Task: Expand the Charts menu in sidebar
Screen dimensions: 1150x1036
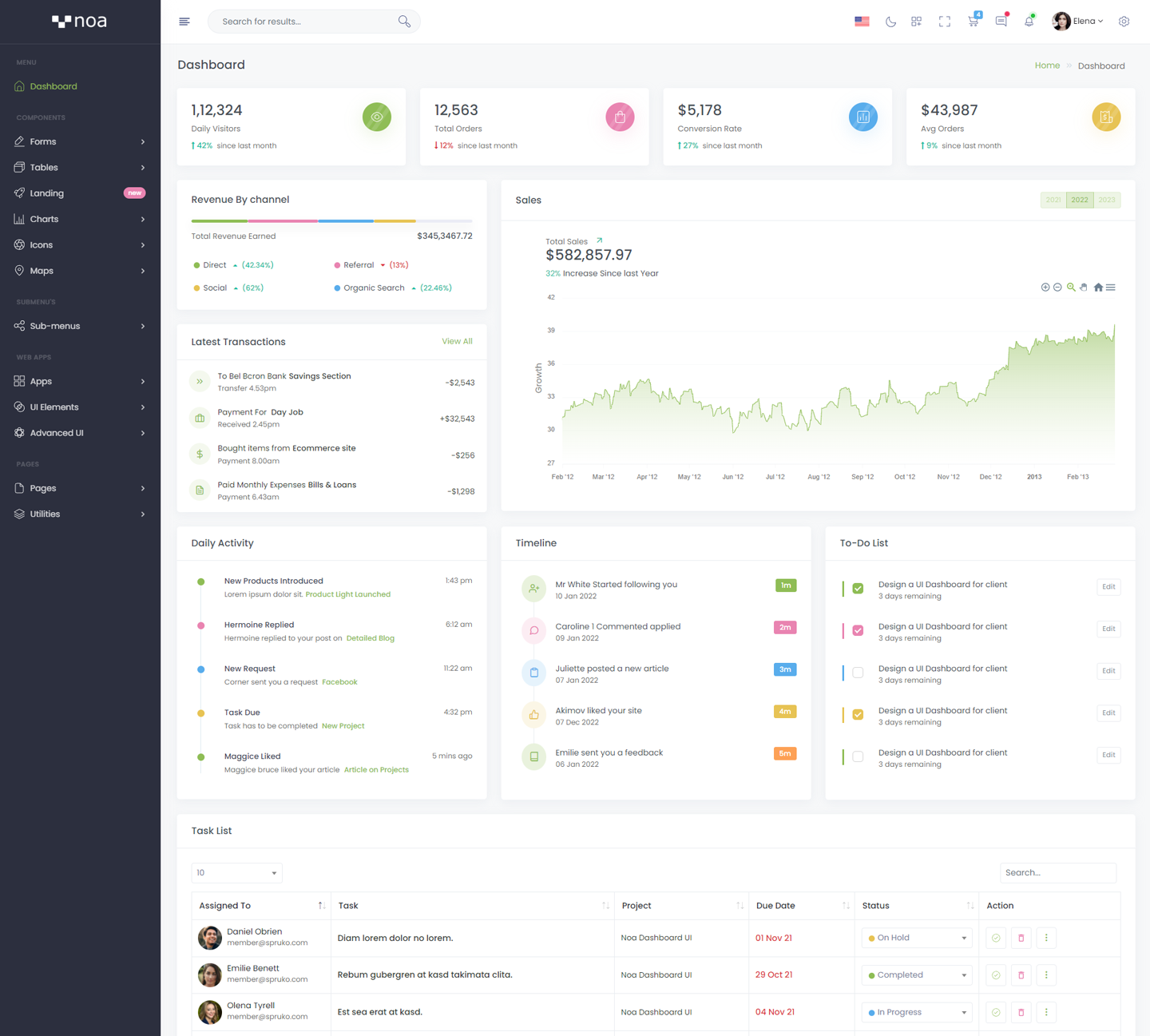Action: [x=80, y=219]
